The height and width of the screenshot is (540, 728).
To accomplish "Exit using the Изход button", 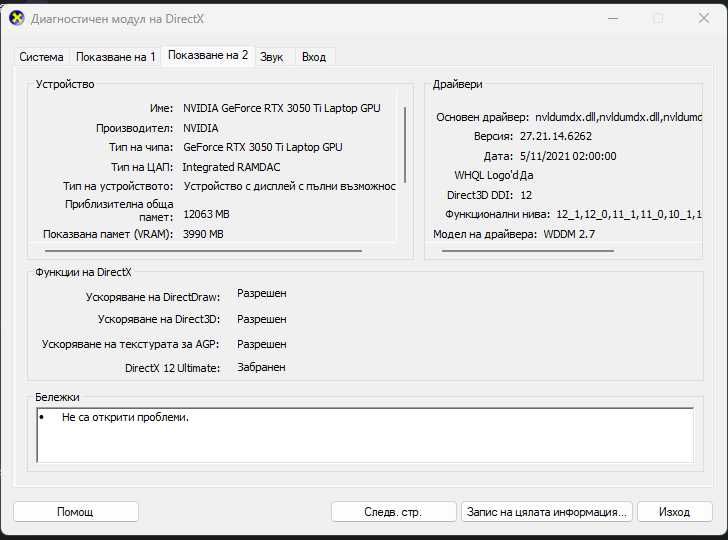I will [674, 512].
